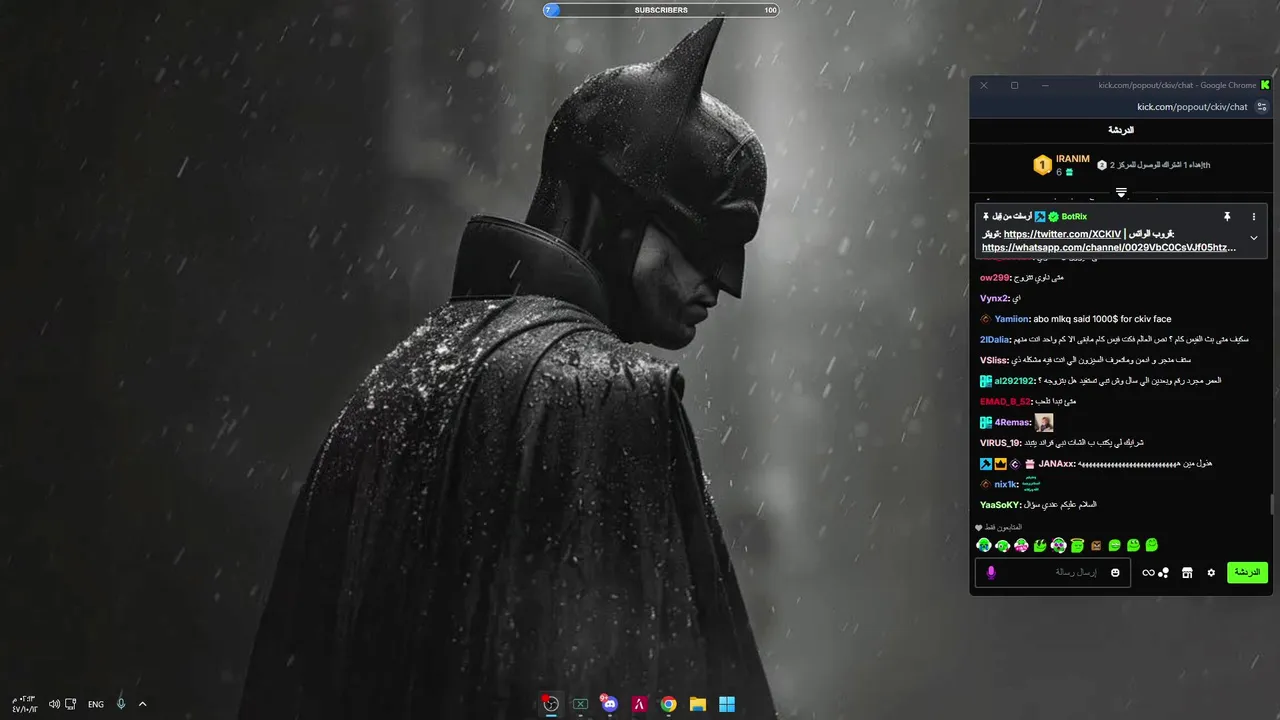Click BotRix's blue moderator badge
Image resolution: width=1280 pixels, height=720 pixels.
click(x=1040, y=216)
